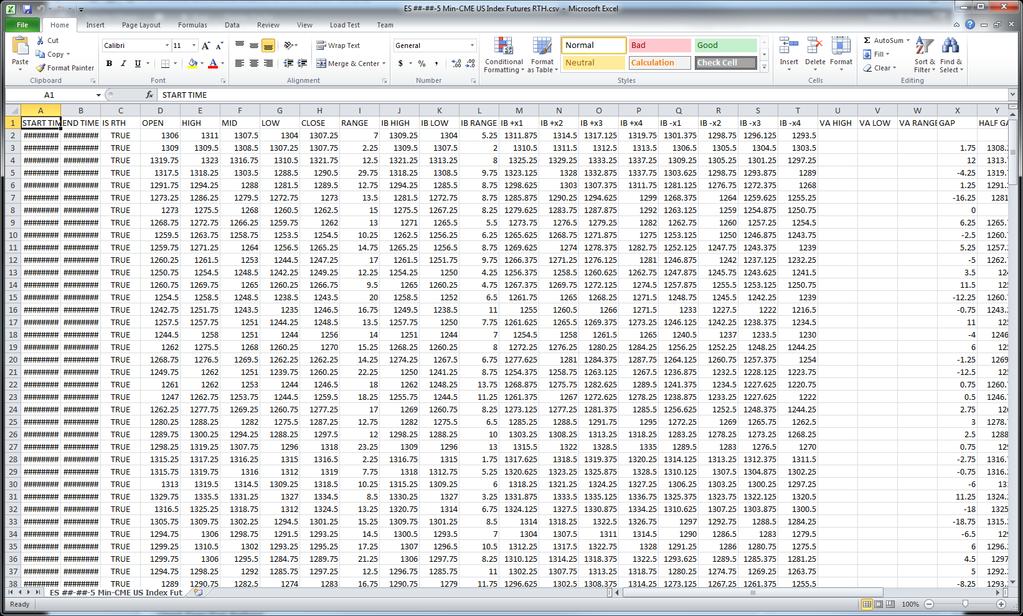Apply the Neutral cell style
1023x616 pixels.
tap(594, 63)
